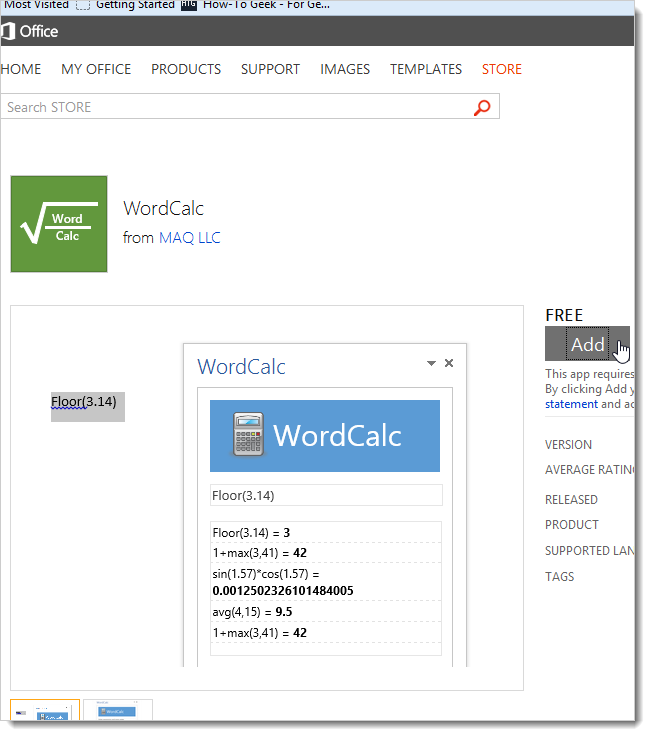The width and height of the screenshot is (650, 736).
Task: Open the HOME navigation tab
Action: (21, 69)
